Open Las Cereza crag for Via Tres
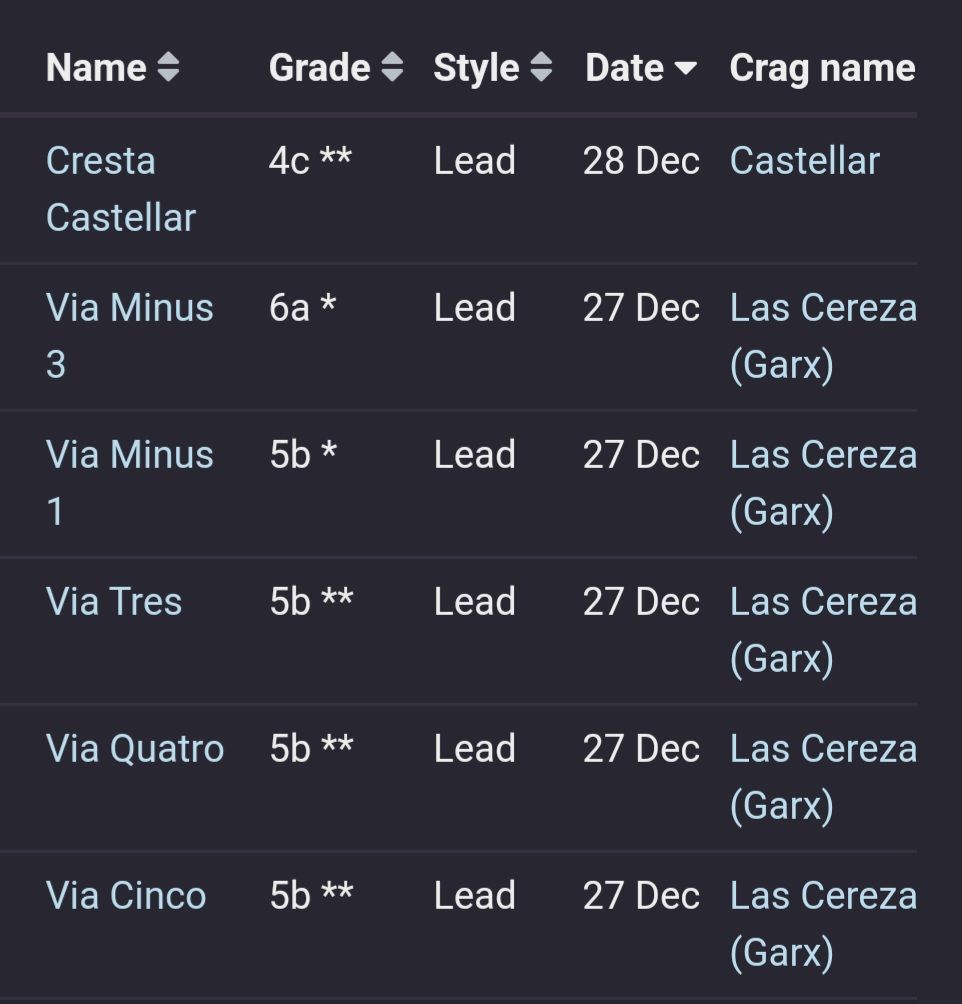Image resolution: width=962 pixels, height=1004 pixels. 822,630
